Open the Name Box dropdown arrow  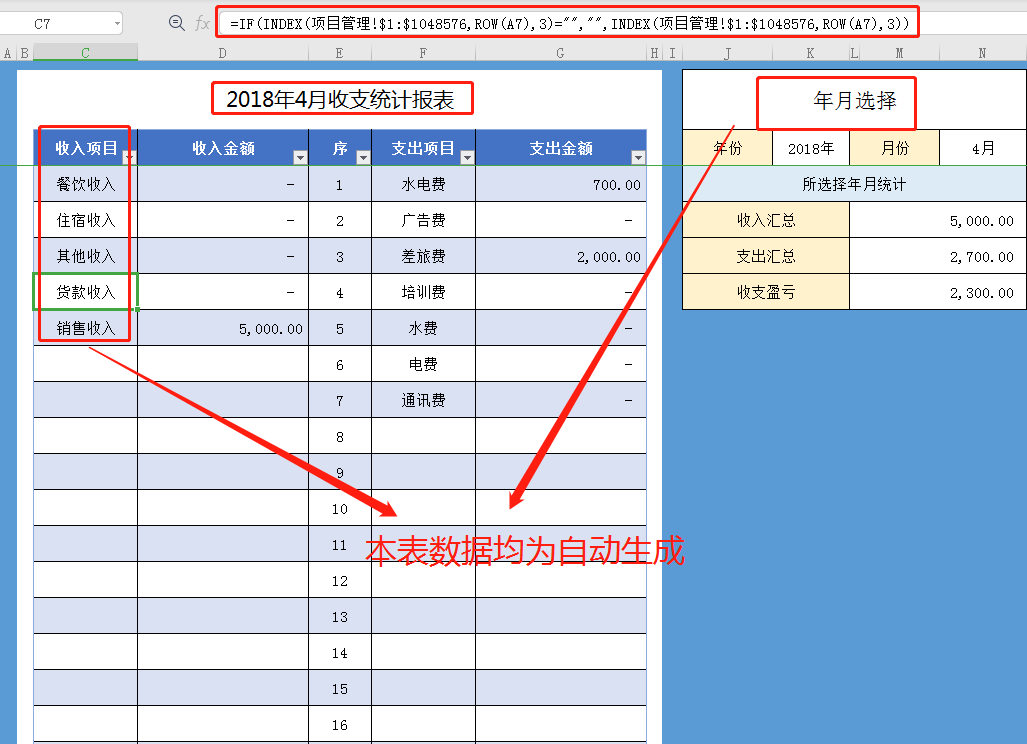tap(117, 24)
